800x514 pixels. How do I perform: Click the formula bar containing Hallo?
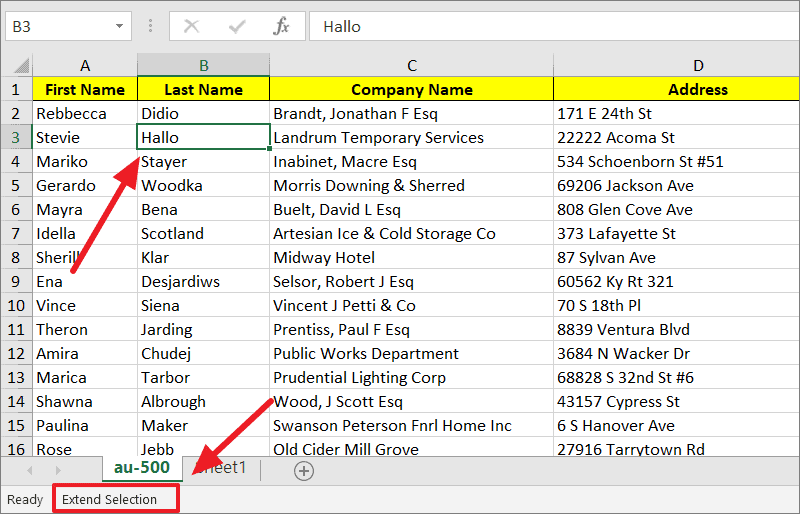pyautogui.click(x=554, y=26)
